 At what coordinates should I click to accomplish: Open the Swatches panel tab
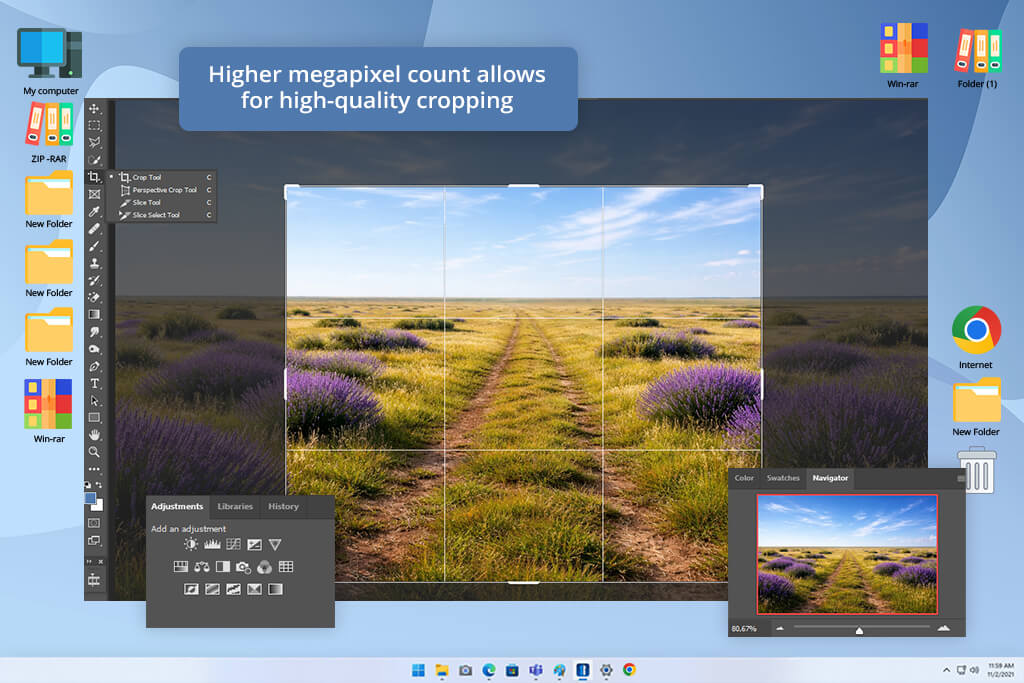(x=783, y=478)
